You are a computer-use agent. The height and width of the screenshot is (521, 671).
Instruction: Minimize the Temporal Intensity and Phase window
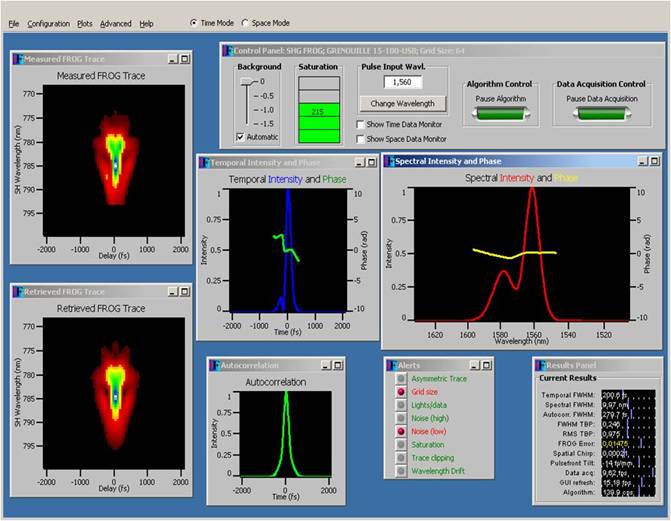[360, 163]
